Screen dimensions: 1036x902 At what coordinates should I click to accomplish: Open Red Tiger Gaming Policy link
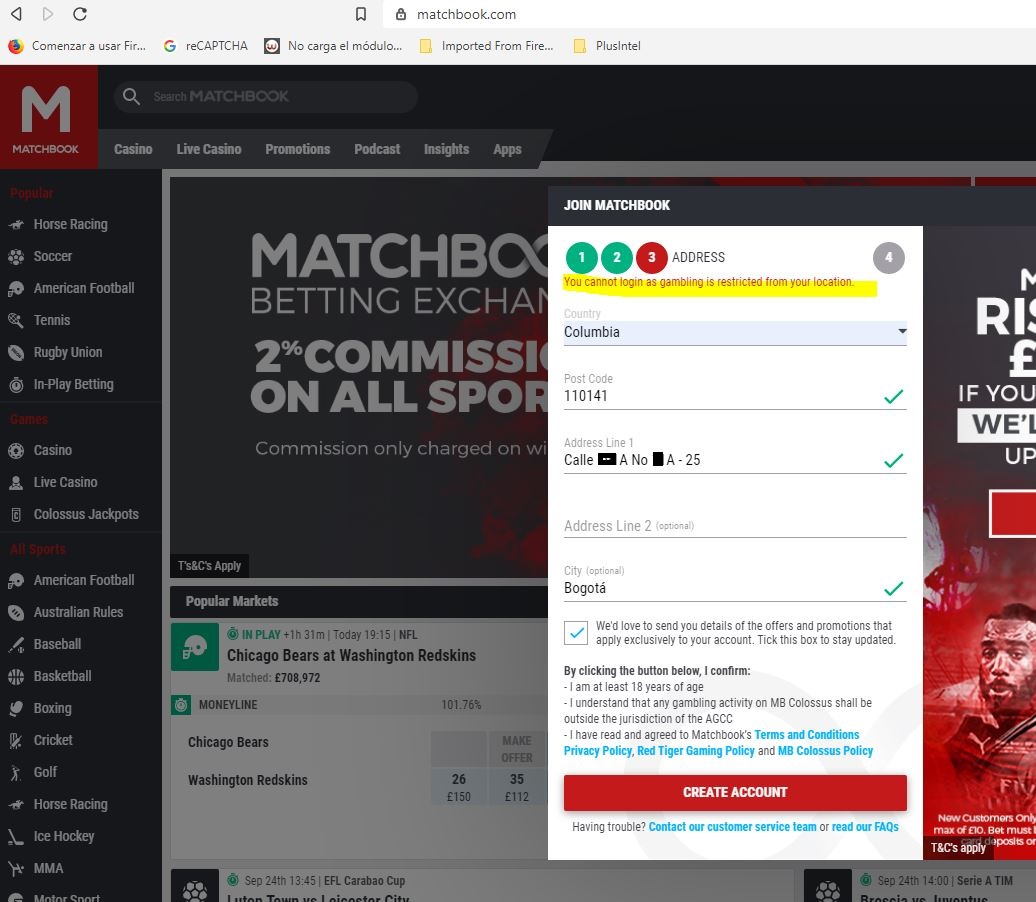[696, 751]
